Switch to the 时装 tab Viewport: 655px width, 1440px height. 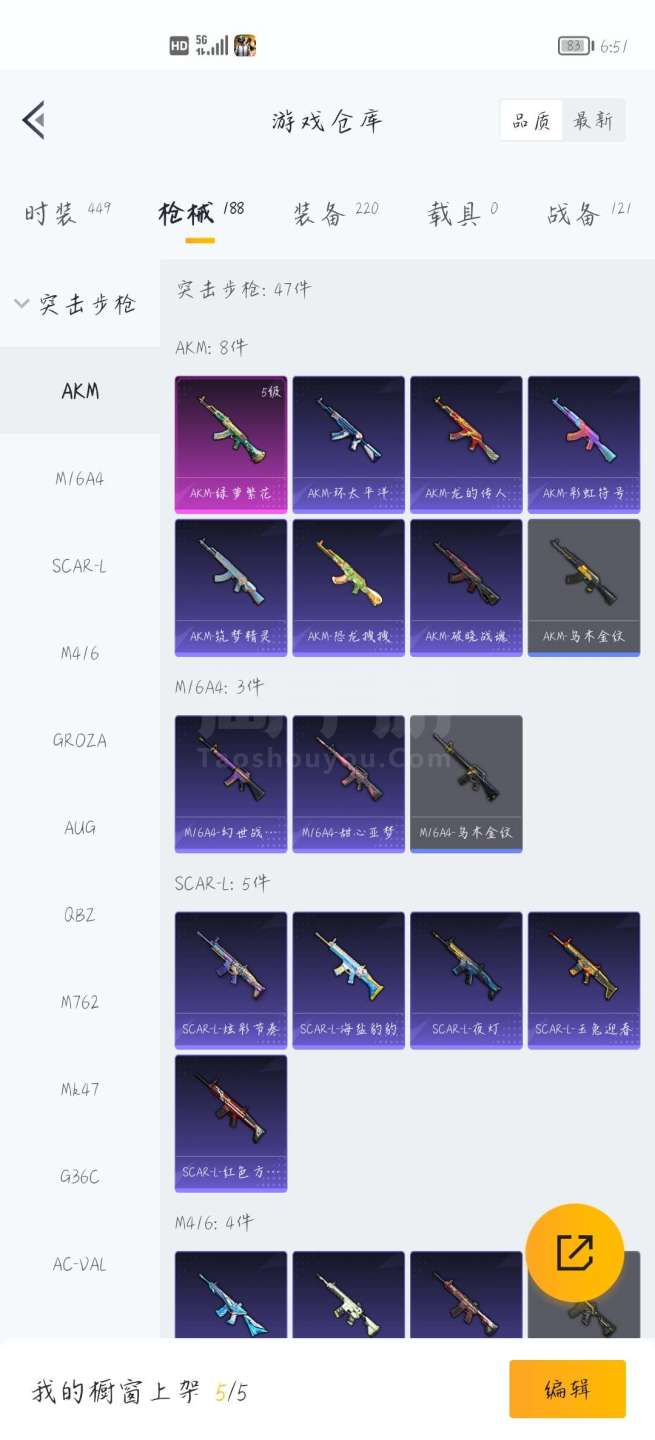pyautogui.click(x=51, y=213)
